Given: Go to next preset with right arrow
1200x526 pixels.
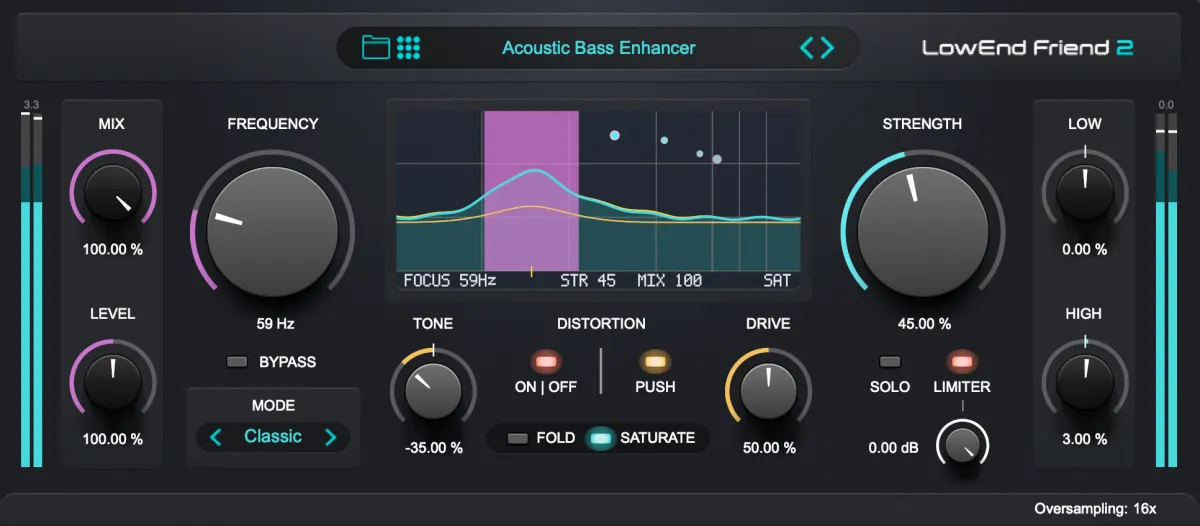Looking at the screenshot, I should click(827, 47).
